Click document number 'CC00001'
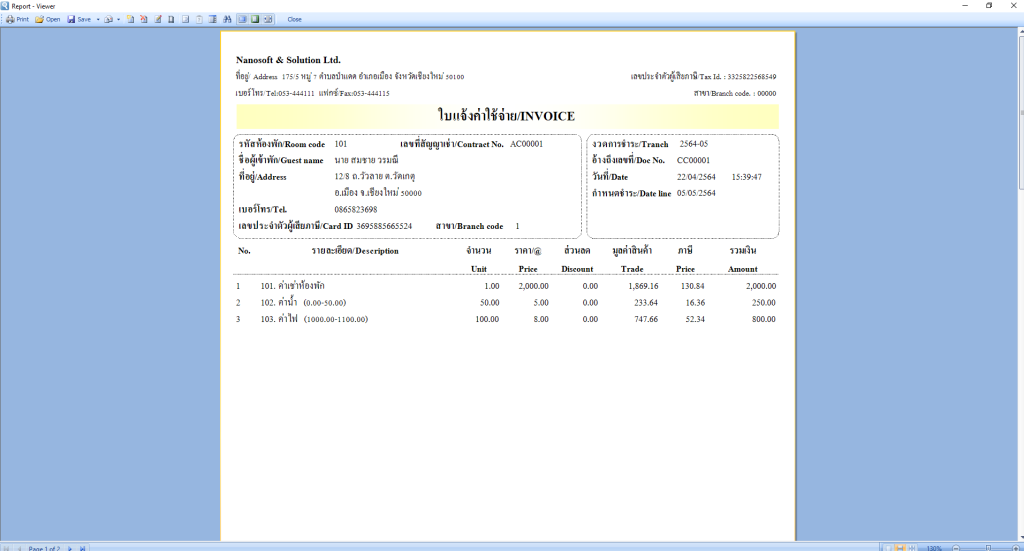The width and height of the screenshot is (1024, 551). tap(693, 161)
